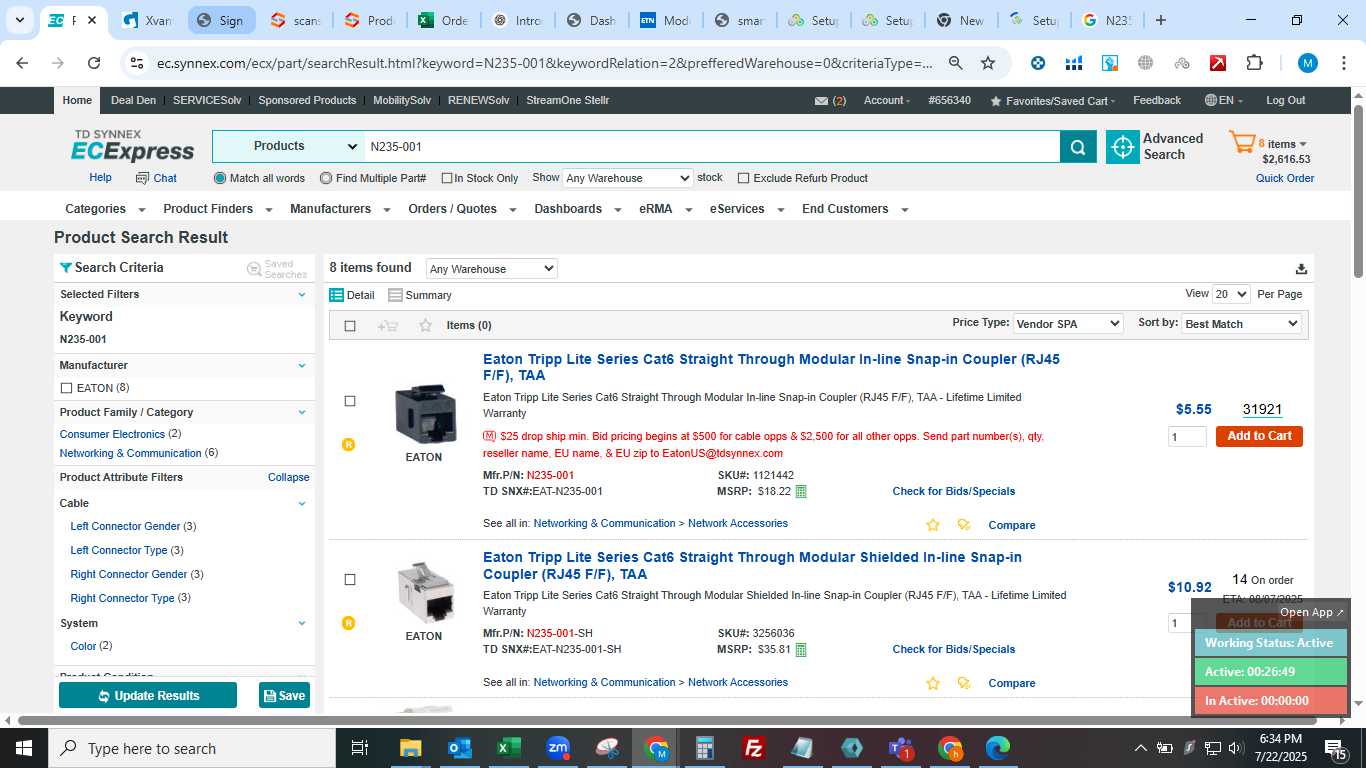Open MSRP calculator icon beside $35.81
This screenshot has height=768, width=1366.
801,649
